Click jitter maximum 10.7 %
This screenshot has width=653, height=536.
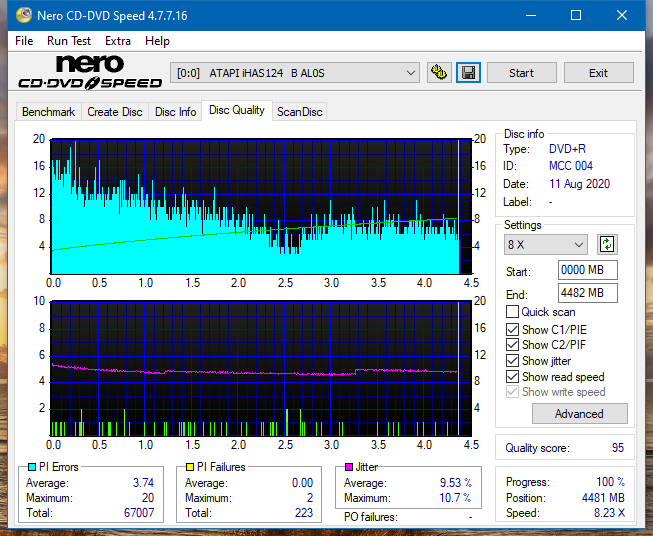coord(455,498)
